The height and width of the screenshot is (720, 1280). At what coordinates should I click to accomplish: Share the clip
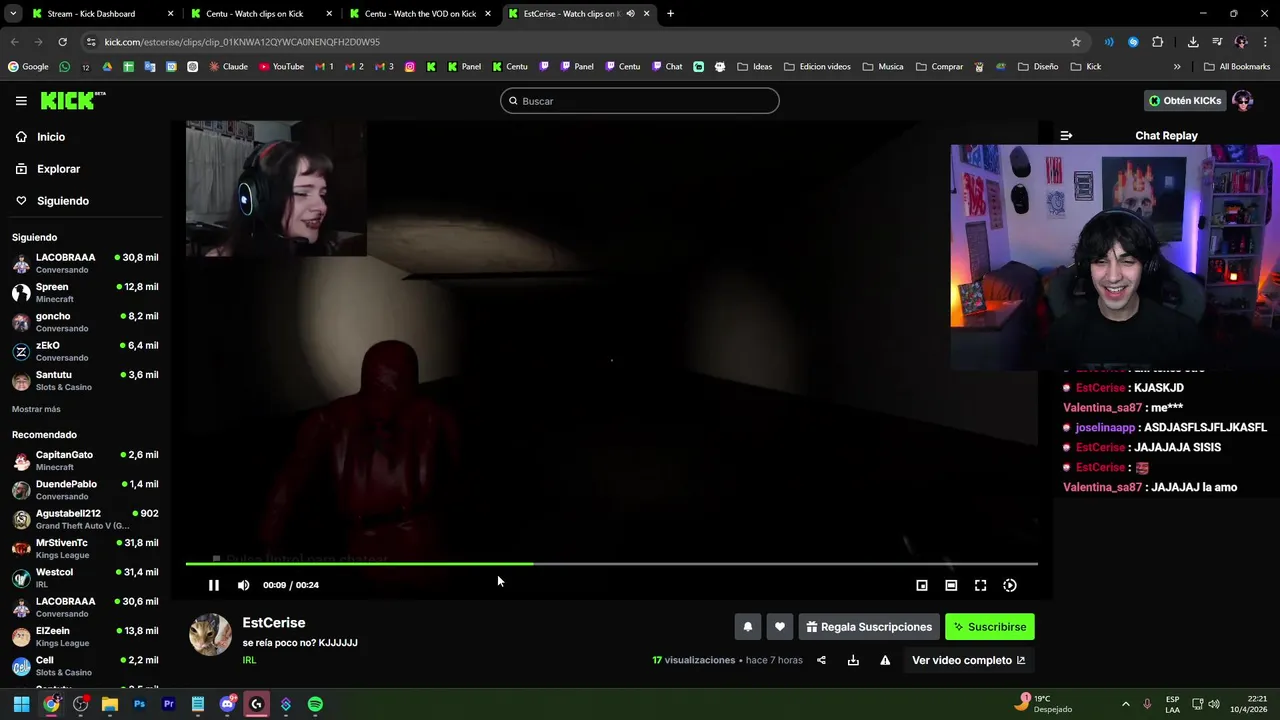821,660
